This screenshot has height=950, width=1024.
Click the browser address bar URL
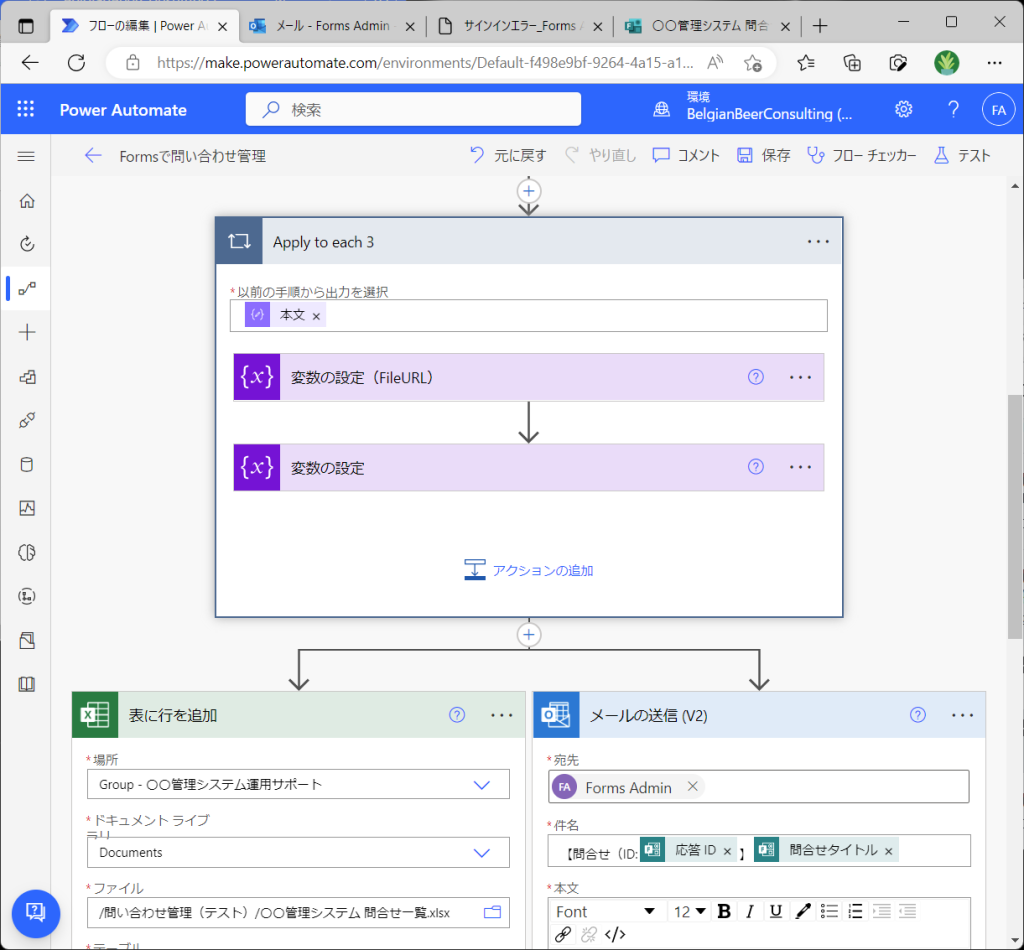[x=424, y=63]
